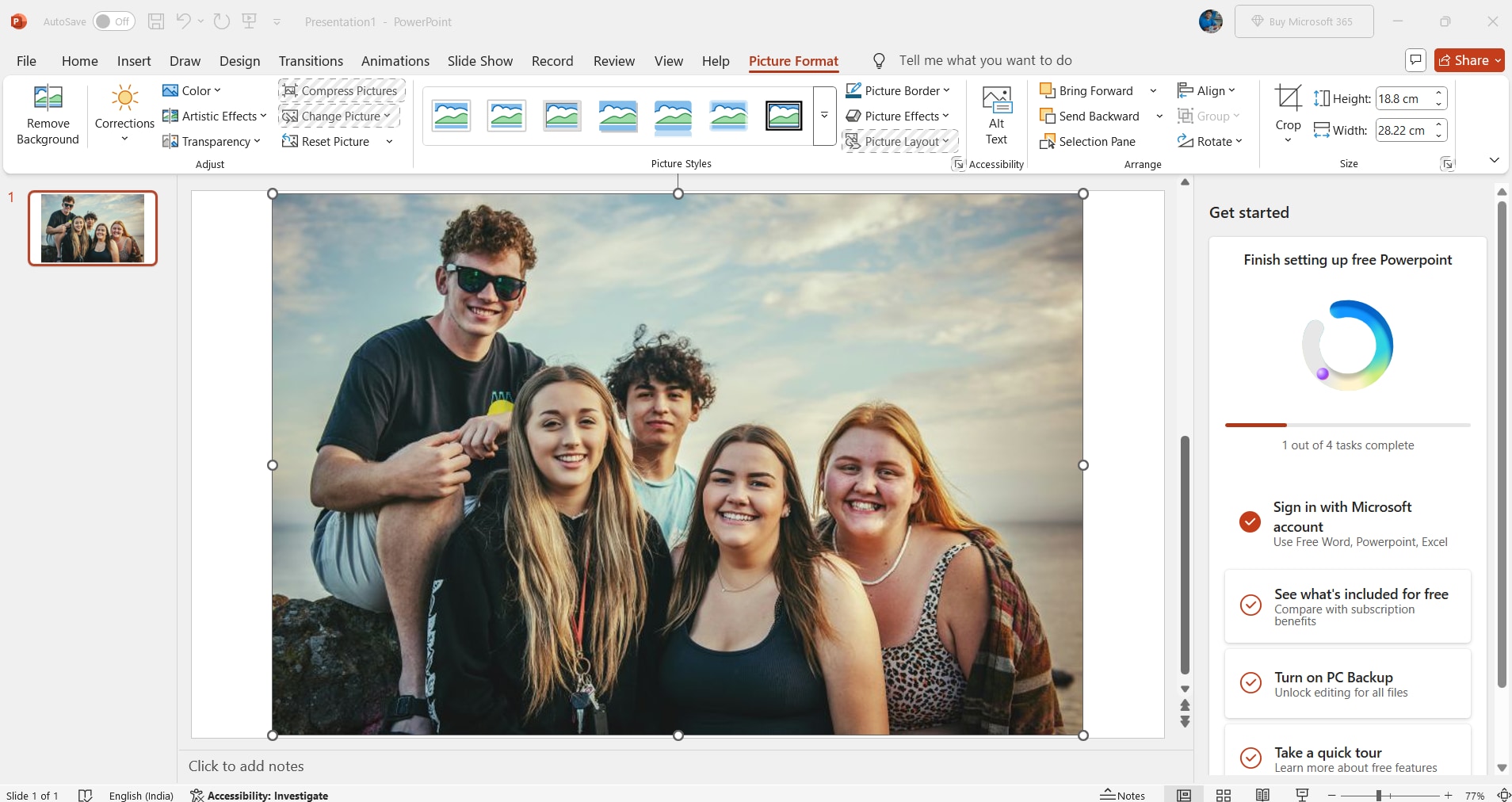1512x802 pixels.
Task: Toggle the AutoSave switch
Action: [113, 21]
